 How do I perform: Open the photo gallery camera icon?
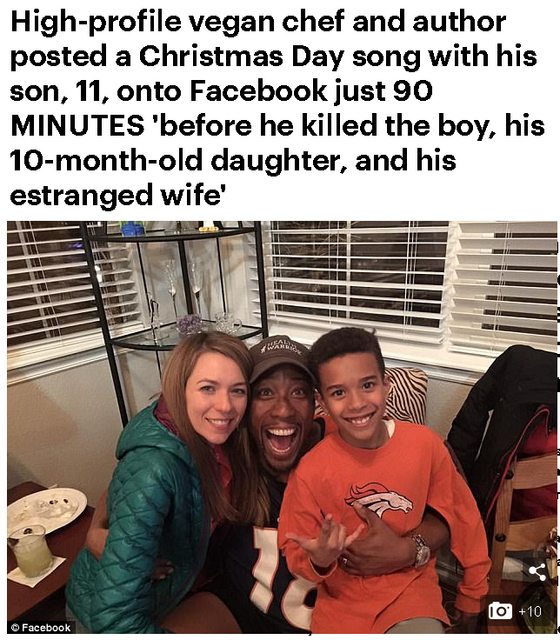click(500, 611)
